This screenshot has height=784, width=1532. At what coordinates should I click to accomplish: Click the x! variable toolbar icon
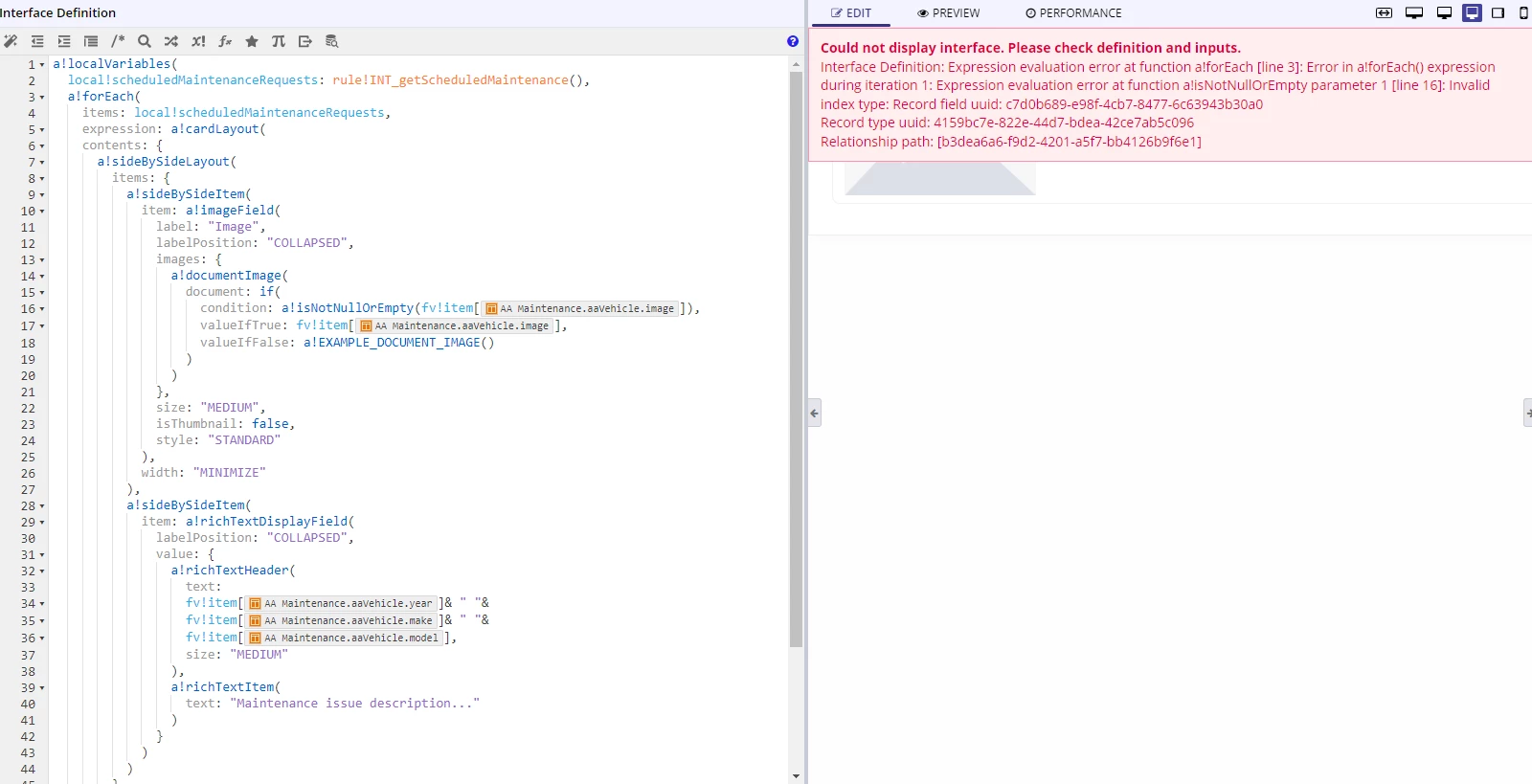(198, 41)
